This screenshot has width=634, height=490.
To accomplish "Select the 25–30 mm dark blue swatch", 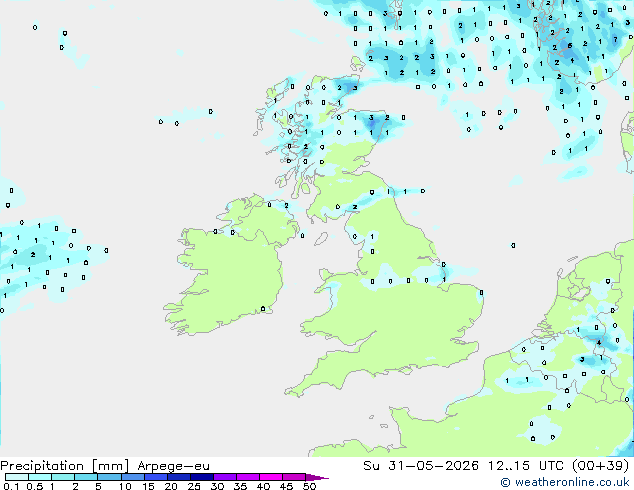I will (201, 477).
